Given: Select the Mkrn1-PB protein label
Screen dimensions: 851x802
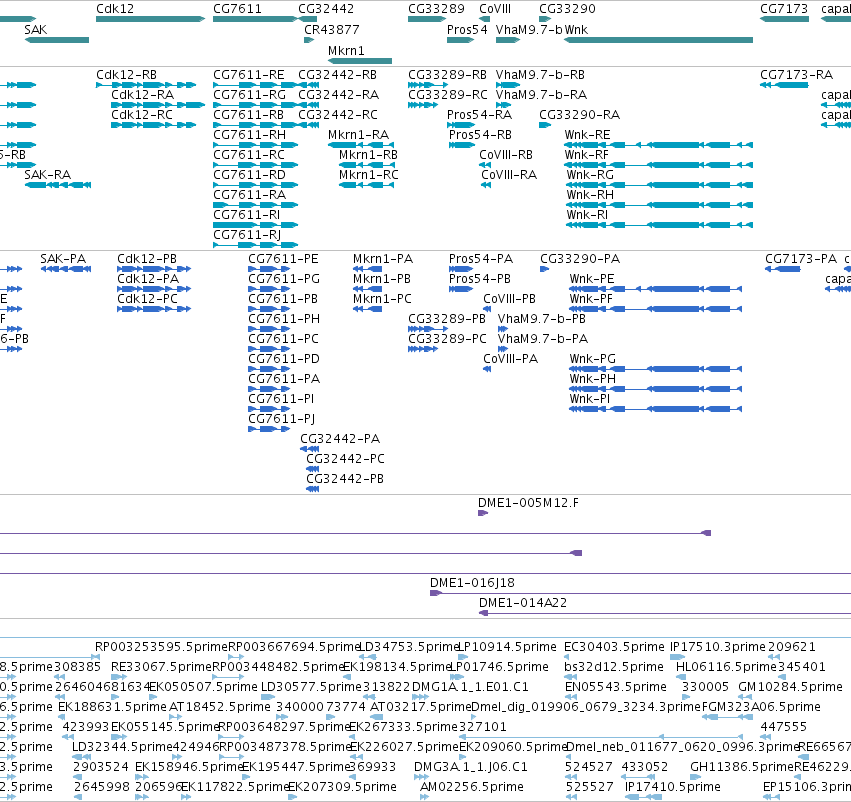Looking at the screenshot, I should tap(382, 278).
